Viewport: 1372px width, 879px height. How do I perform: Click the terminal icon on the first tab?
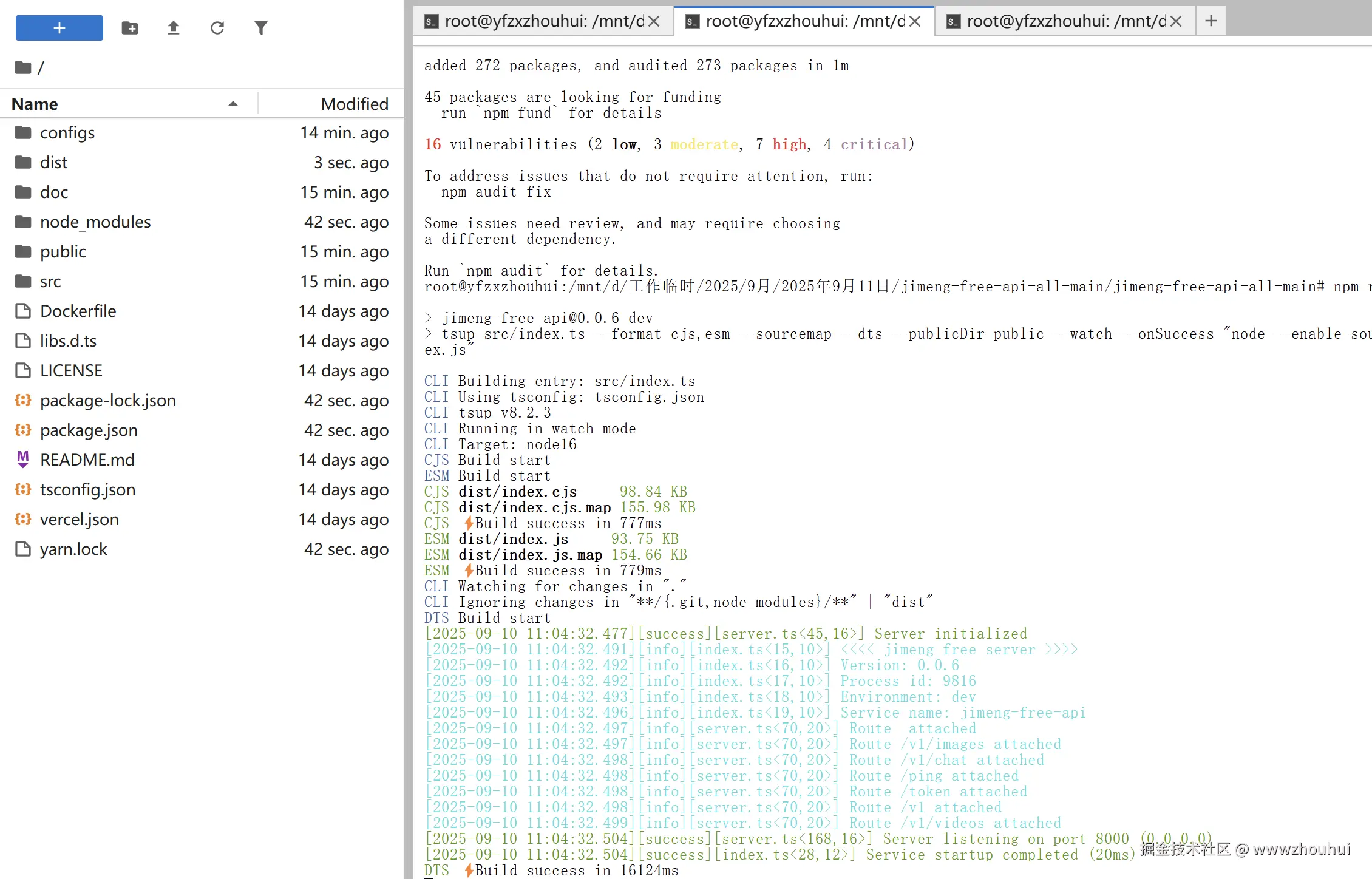click(x=431, y=22)
